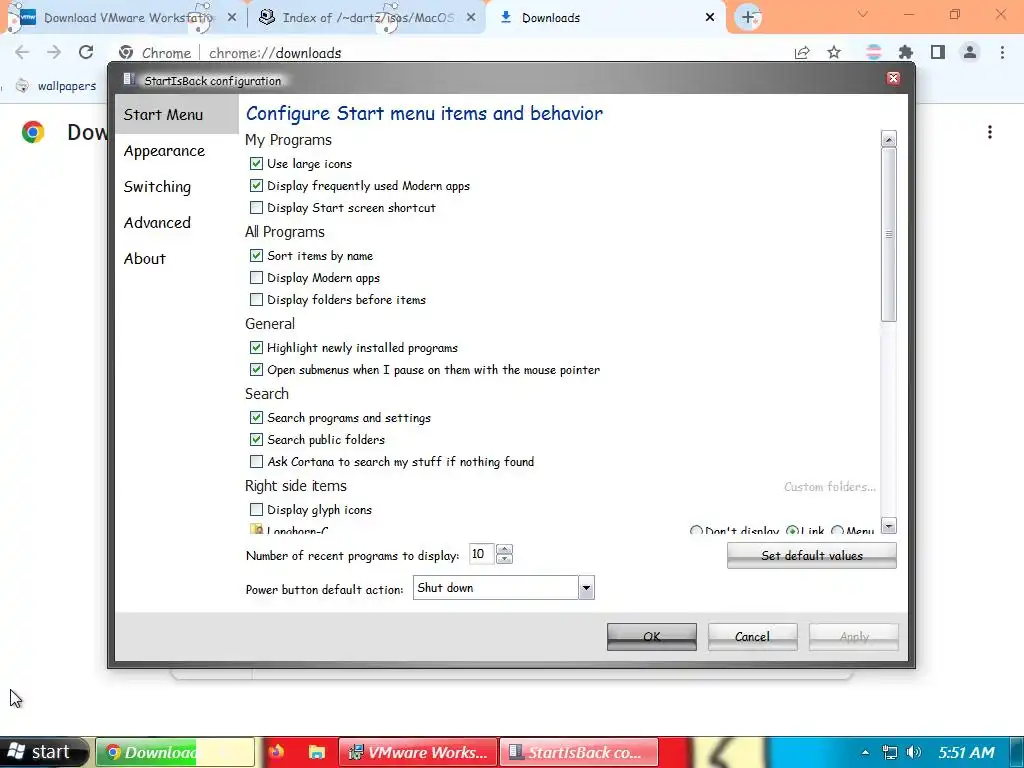
Task: Toggle Sort items by name checkbox
Action: [x=256, y=255]
